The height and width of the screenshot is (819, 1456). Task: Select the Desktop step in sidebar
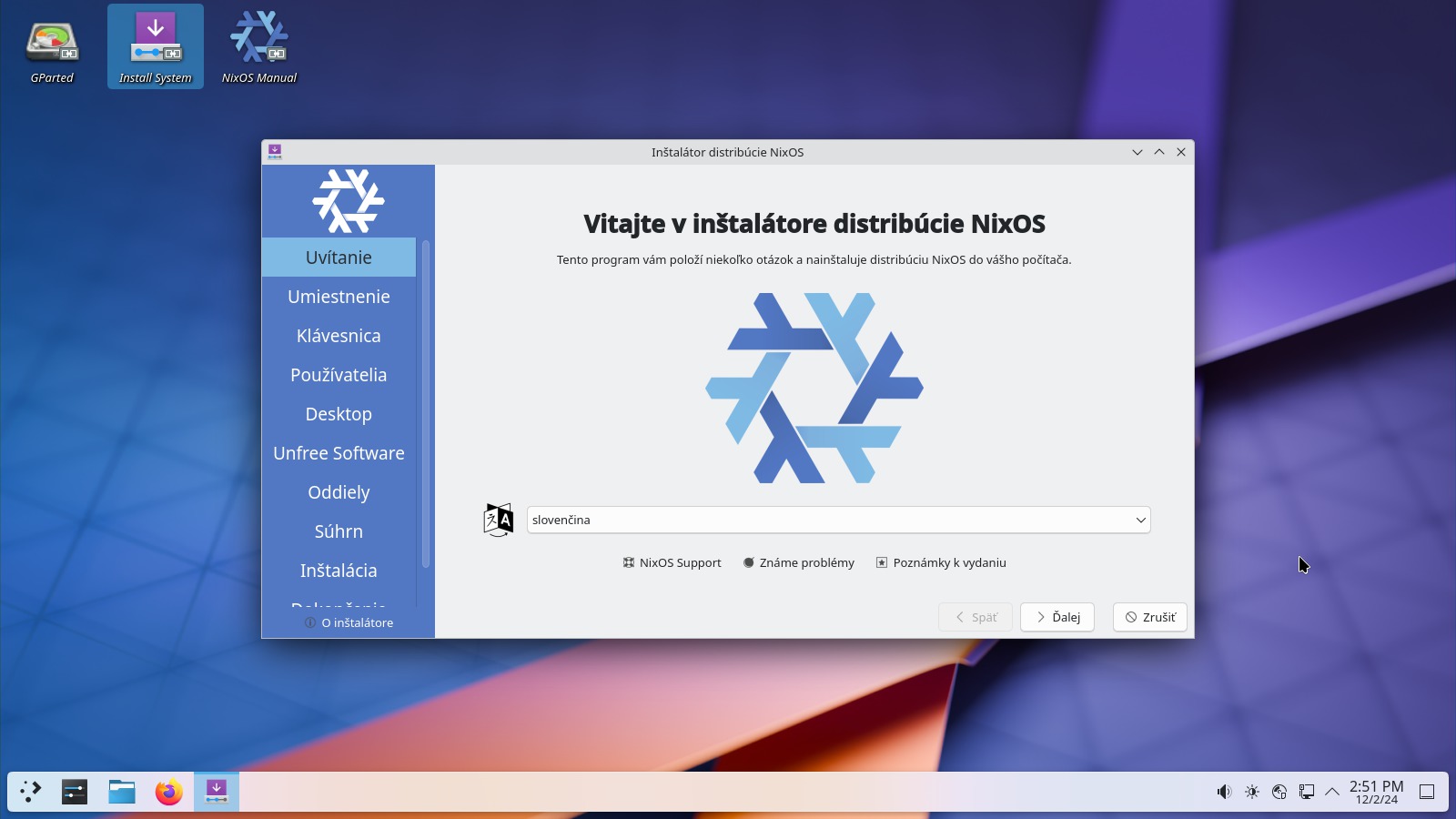click(x=339, y=414)
